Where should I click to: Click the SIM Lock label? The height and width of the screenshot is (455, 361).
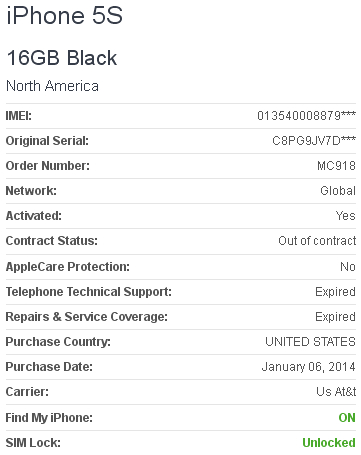(x=33, y=443)
